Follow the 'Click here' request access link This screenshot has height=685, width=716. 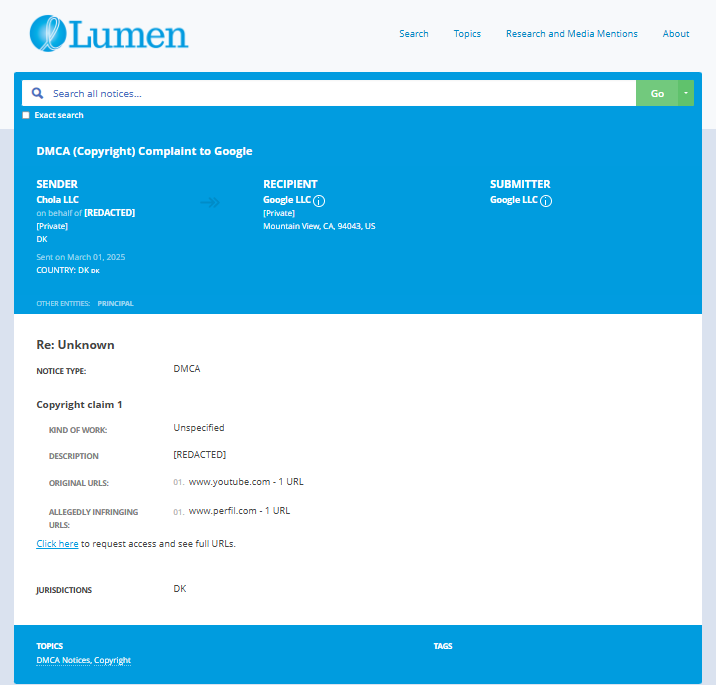(x=57, y=543)
